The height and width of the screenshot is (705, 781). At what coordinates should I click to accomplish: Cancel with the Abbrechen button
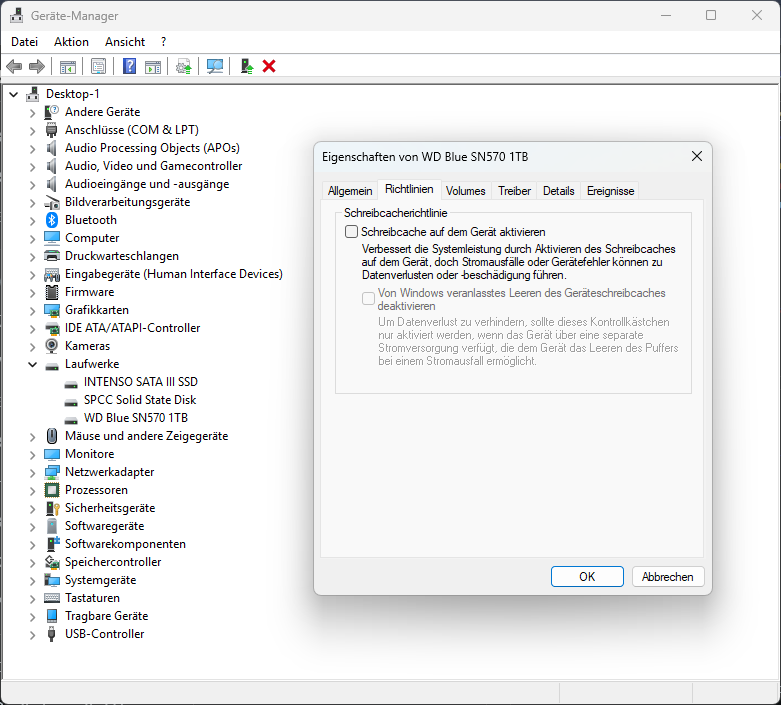click(x=667, y=576)
